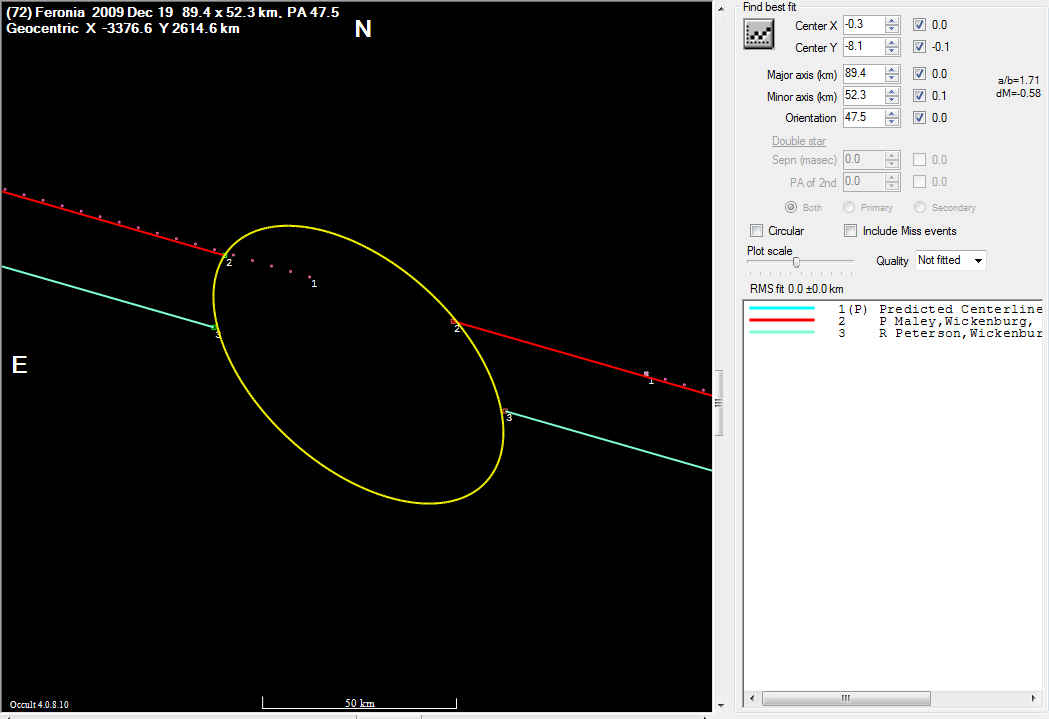This screenshot has height=719, width=1049.
Task: Toggle the Minor axis fit checkbox
Action: [x=919, y=96]
